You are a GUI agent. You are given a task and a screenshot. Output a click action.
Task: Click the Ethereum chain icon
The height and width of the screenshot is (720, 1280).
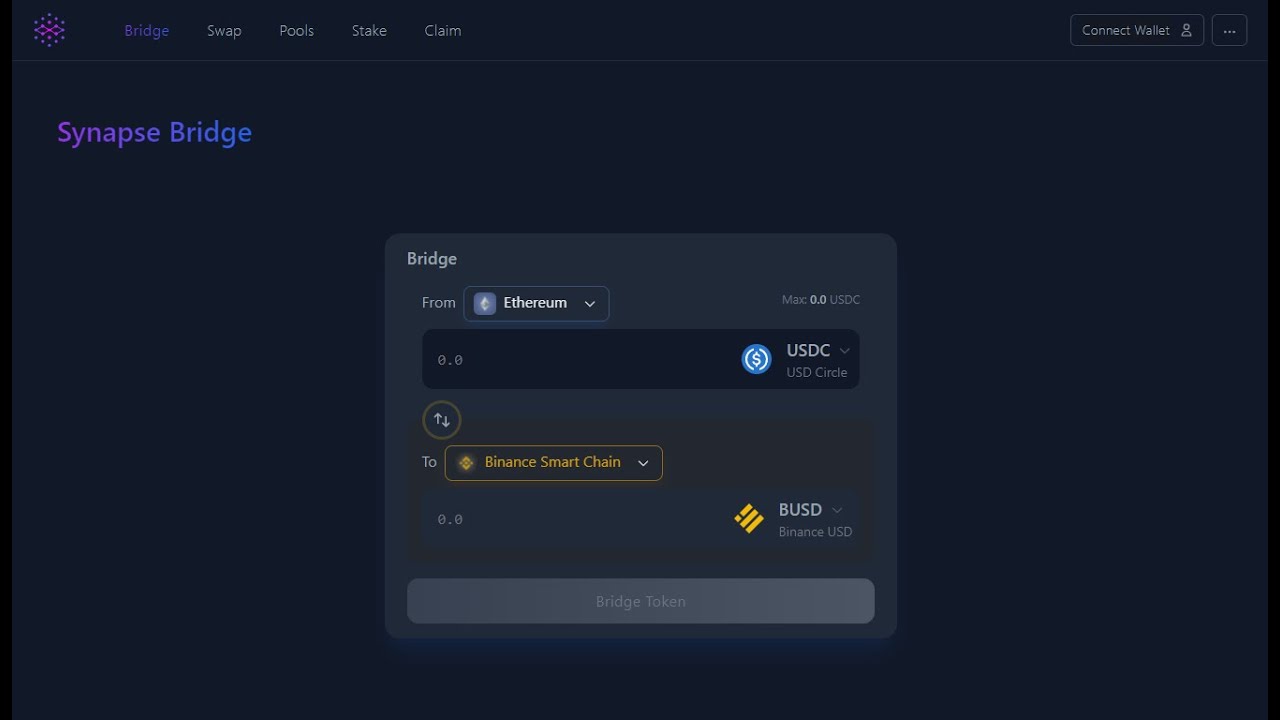(x=484, y=303)
